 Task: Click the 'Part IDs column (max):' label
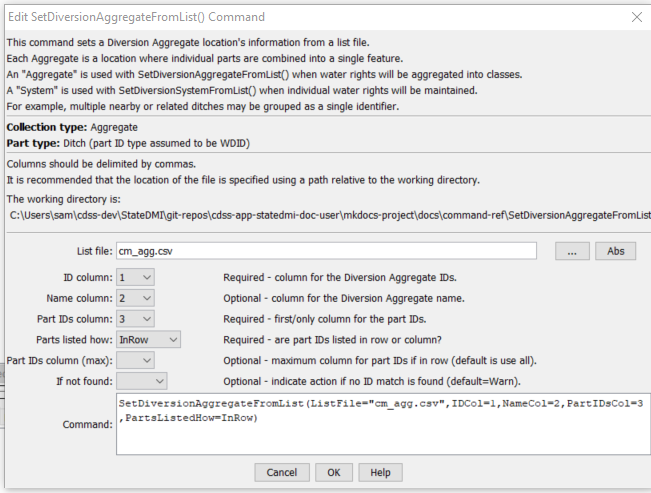59,361
